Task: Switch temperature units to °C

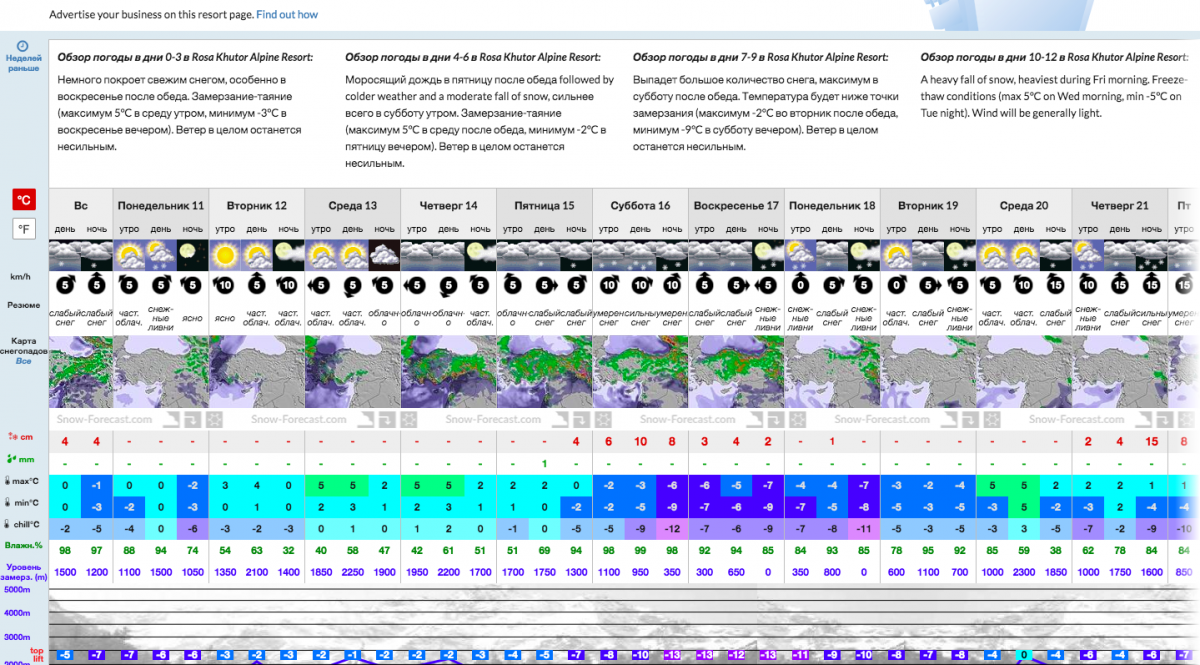Action: [24, 200]
